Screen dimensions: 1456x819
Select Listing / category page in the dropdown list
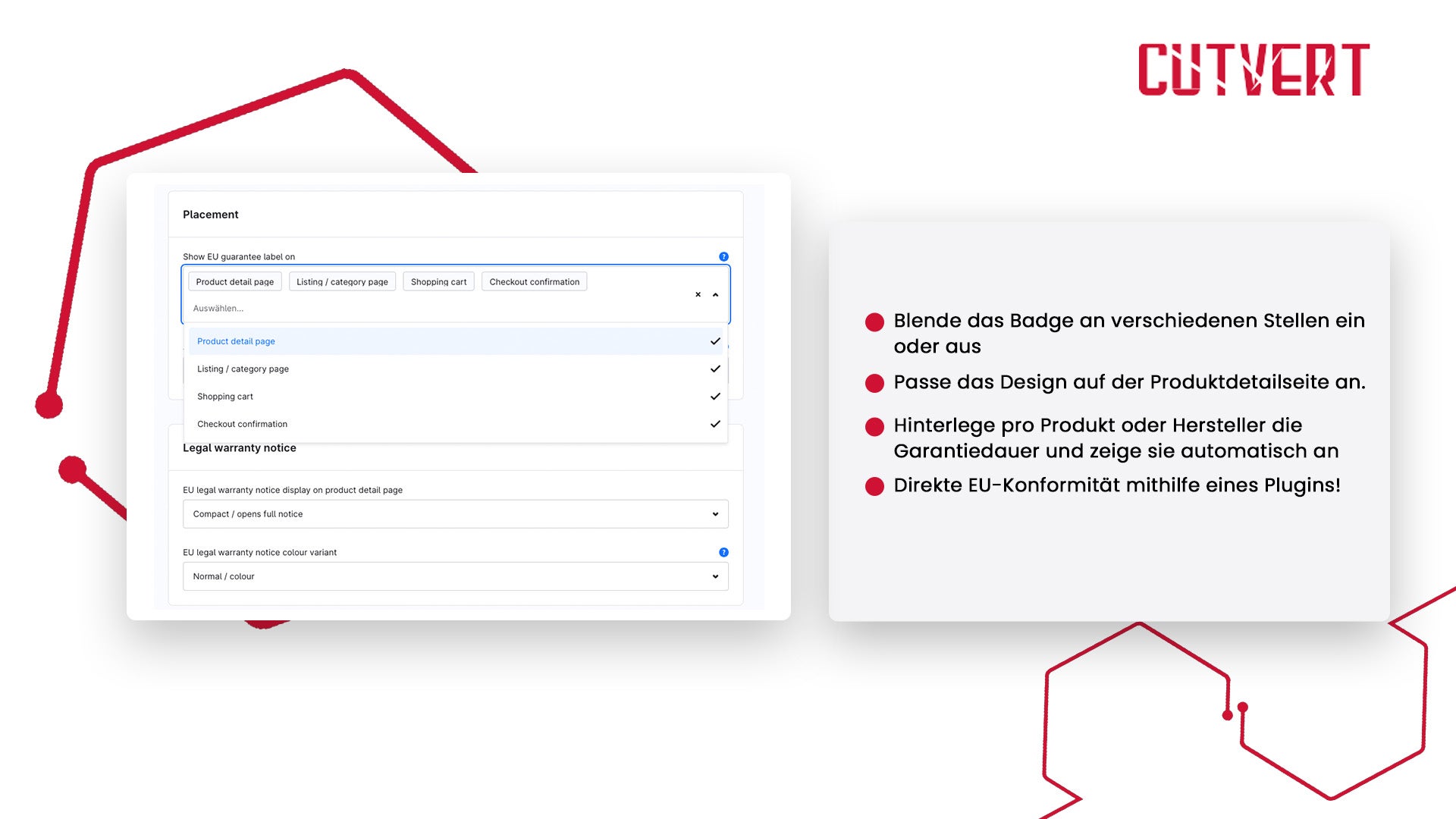[x=455, y=369]
